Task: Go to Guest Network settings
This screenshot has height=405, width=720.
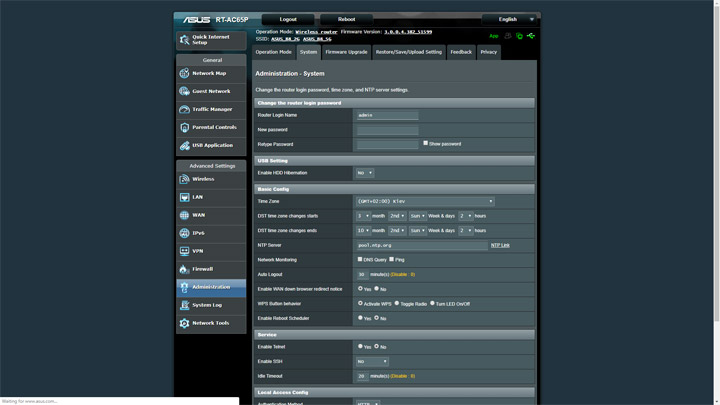Action: [211, 91]
